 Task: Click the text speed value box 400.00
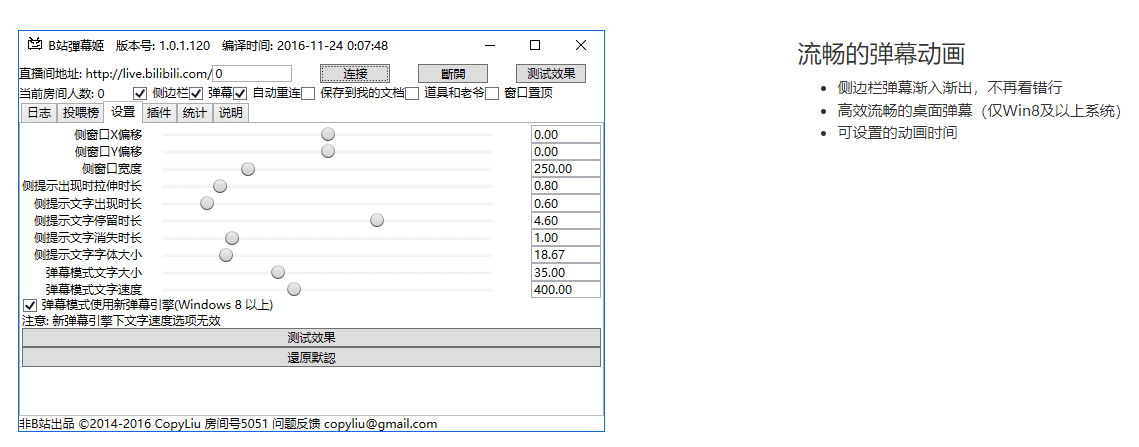[566, 289]
